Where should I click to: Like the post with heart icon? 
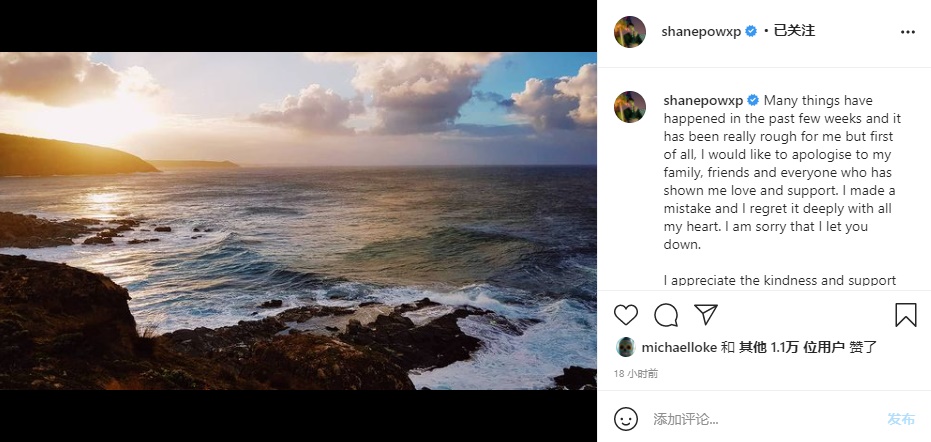[x=626, y=315]
